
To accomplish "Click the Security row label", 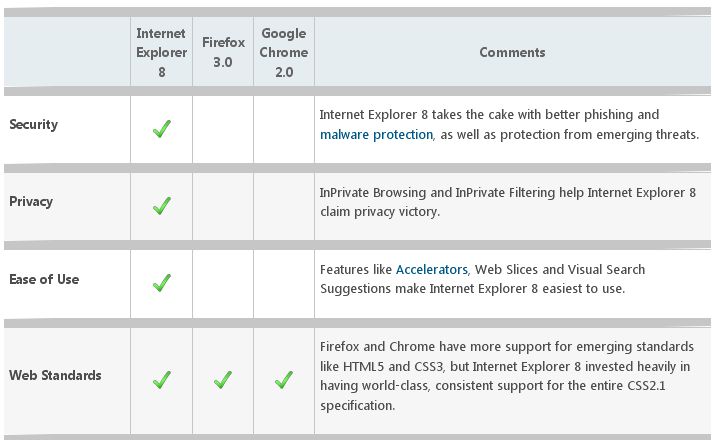I will (x=34, y=124).
